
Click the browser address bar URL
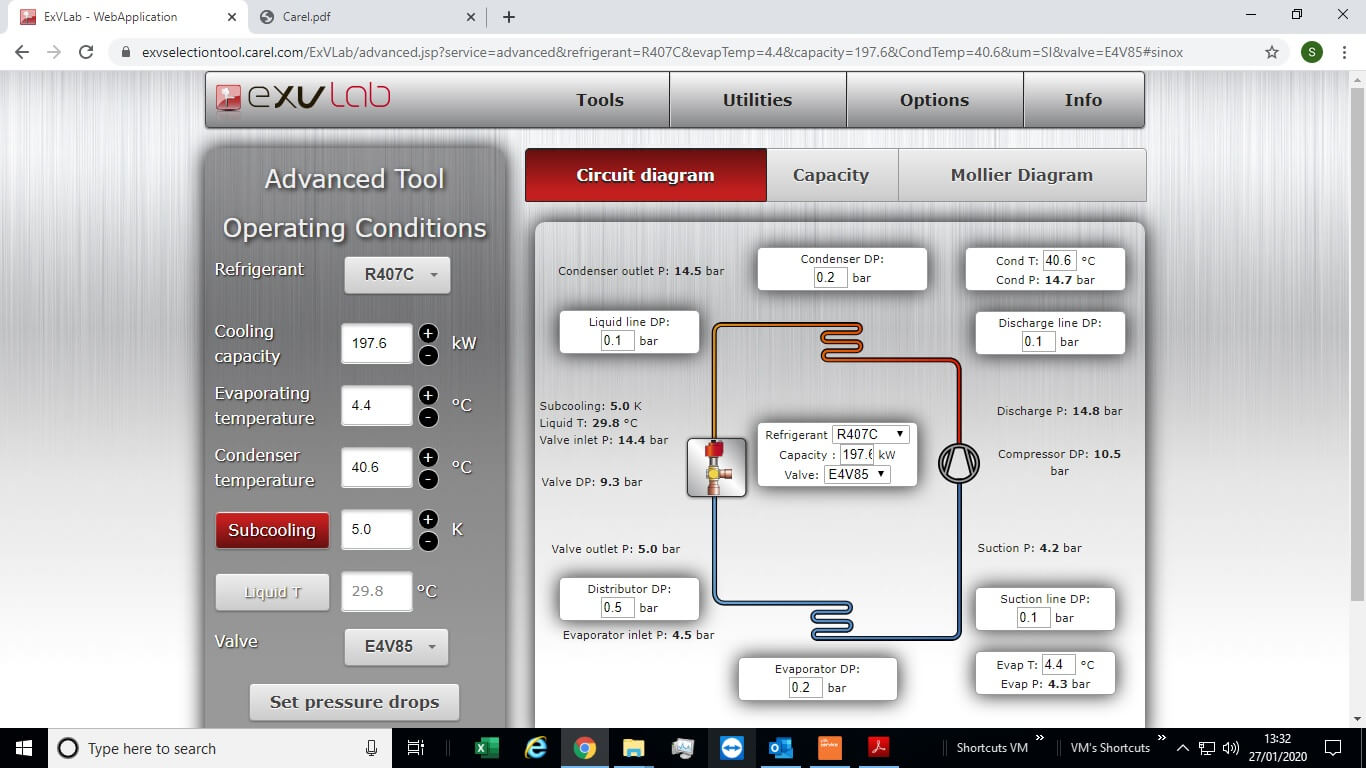coord(662,52)
